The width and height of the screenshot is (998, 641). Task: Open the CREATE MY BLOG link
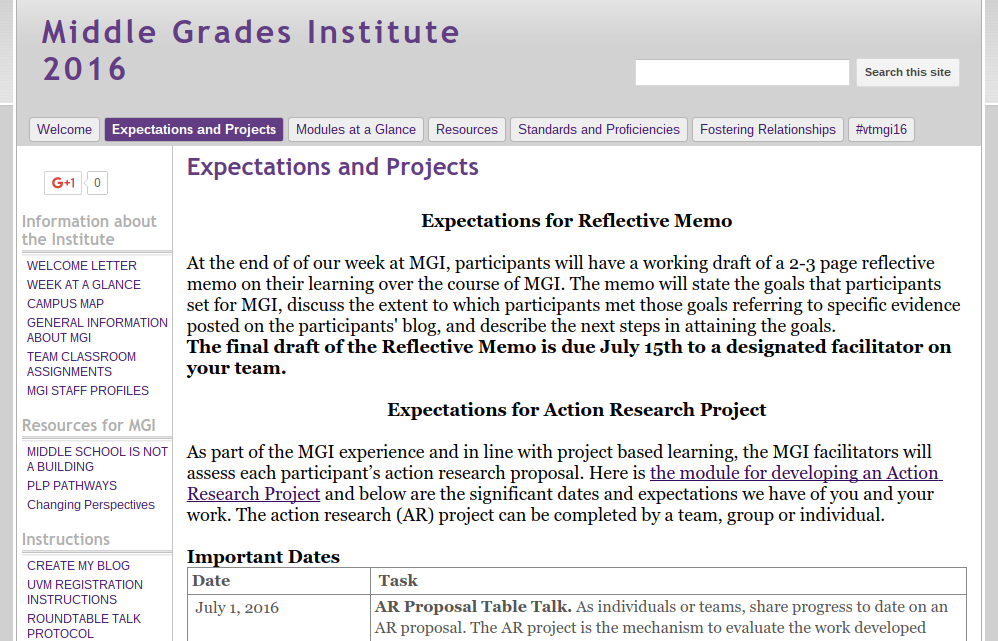(x=78, y=565)
